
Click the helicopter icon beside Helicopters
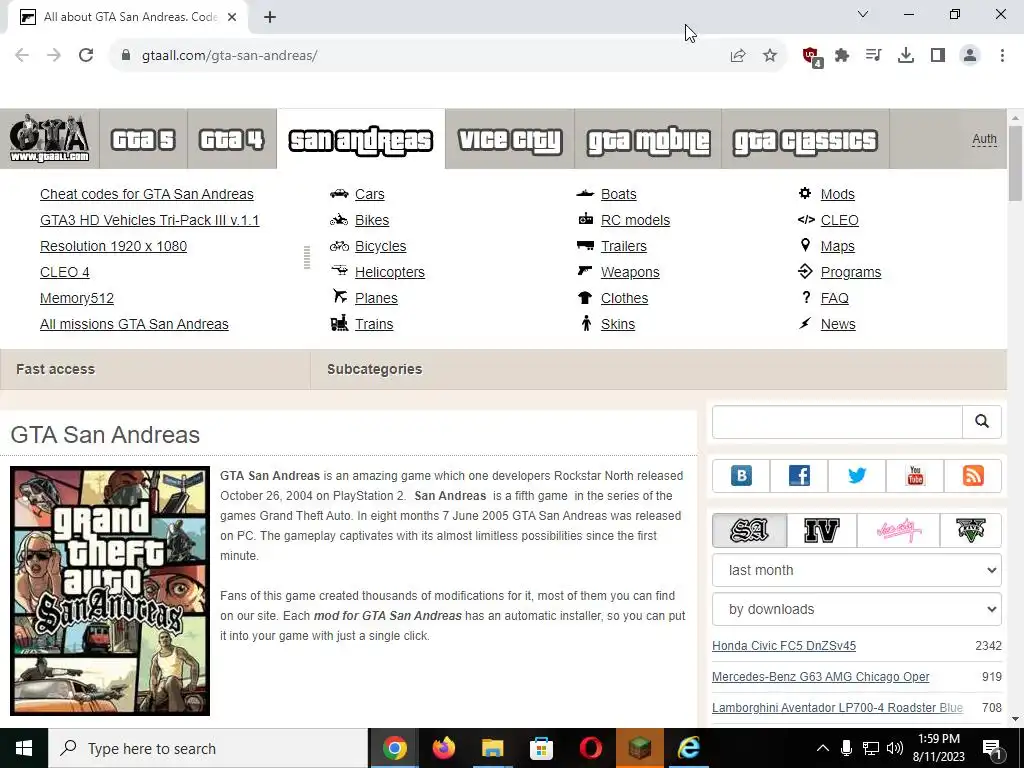tap(339, 270)
